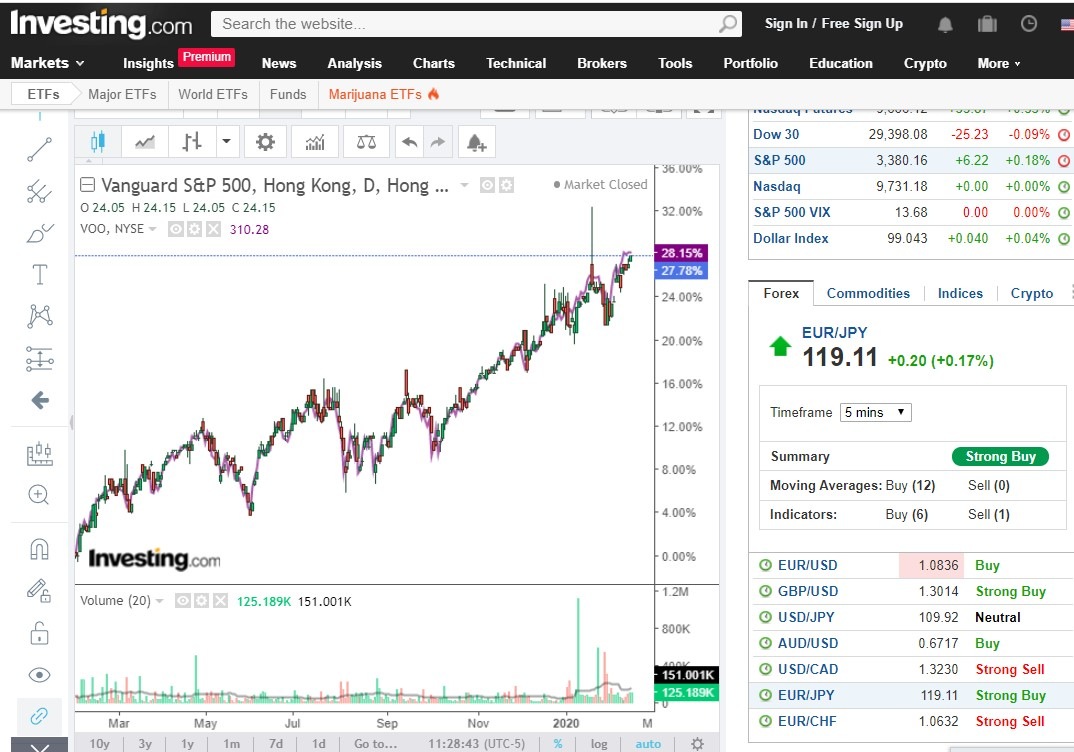Click the undo arrow in chart toolbar
Viewport: 1074px width, 752px height.
pyautogui.click(x=410, y=142)
